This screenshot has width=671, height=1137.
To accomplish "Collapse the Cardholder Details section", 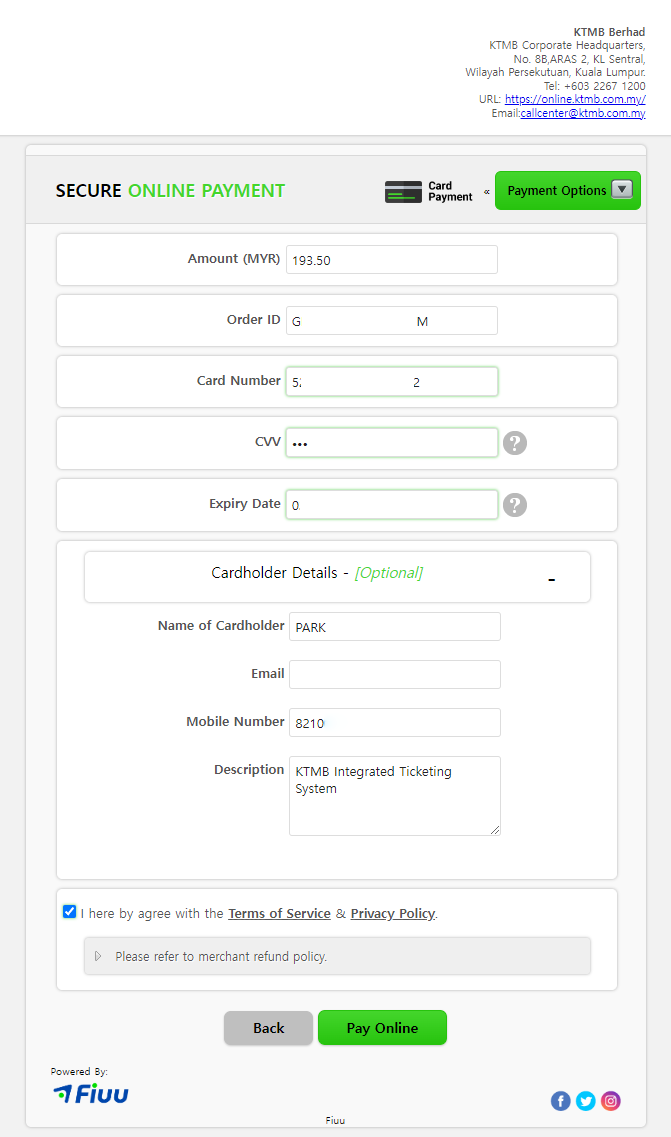I will (x=551, y=579).
